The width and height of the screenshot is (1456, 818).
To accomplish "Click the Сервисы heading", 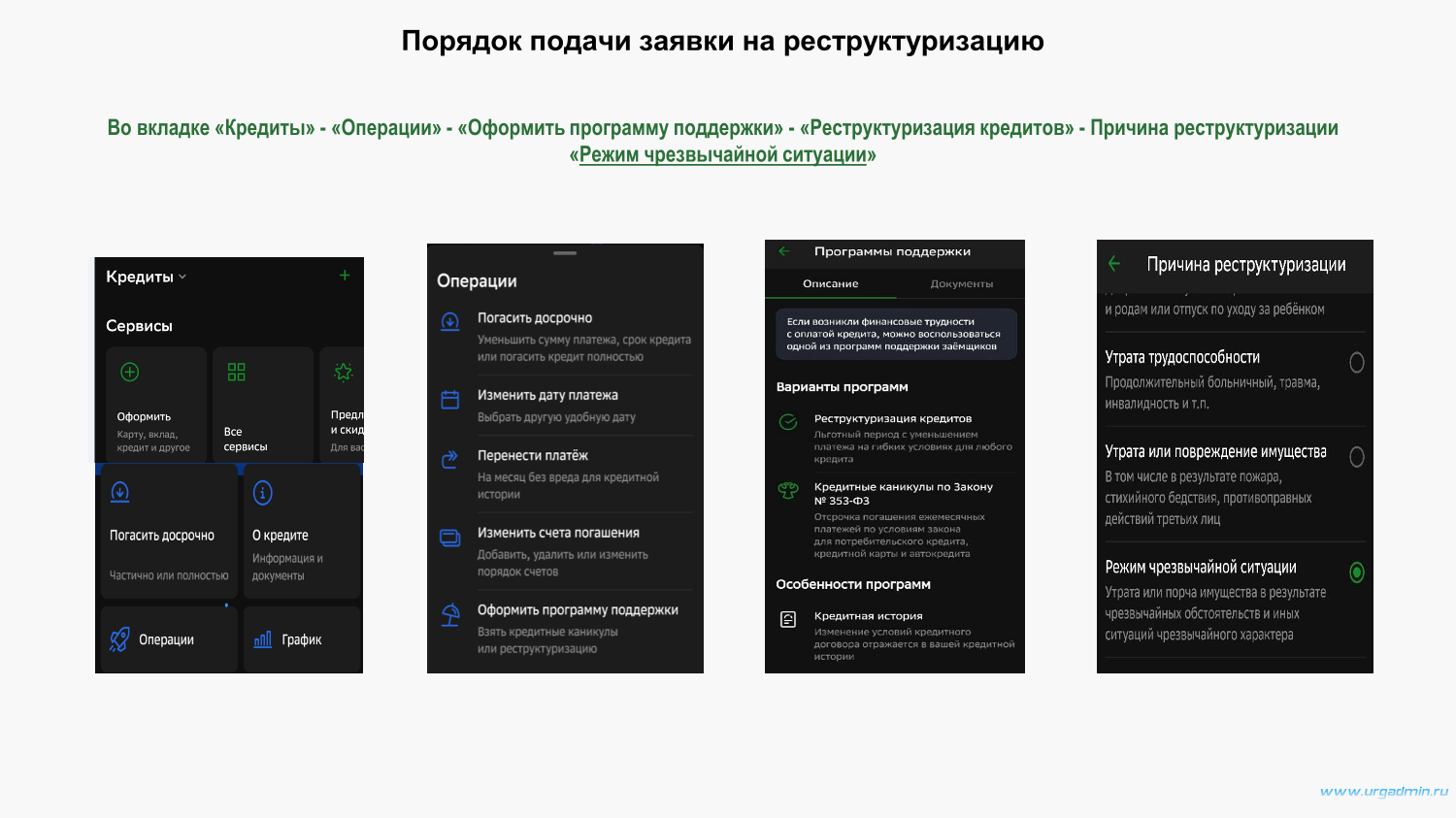I will coord(139,326).
